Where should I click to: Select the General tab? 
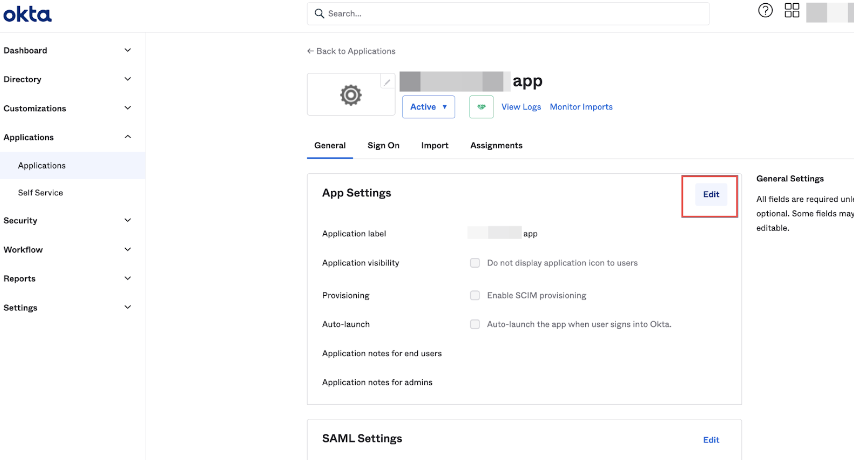tap(330, 145)
